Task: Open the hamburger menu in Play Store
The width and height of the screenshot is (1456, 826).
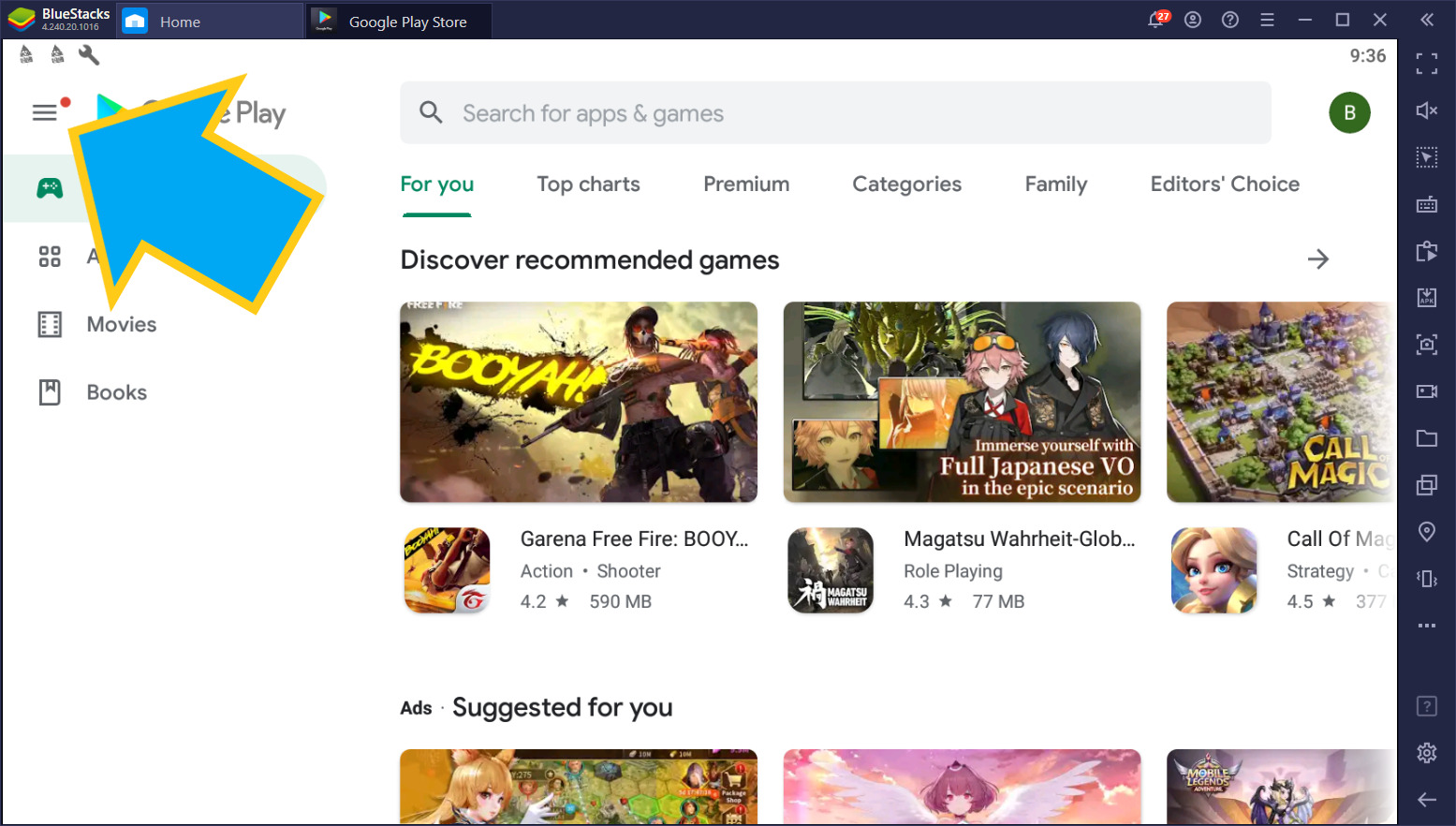Action: click(x=45, y=113)
